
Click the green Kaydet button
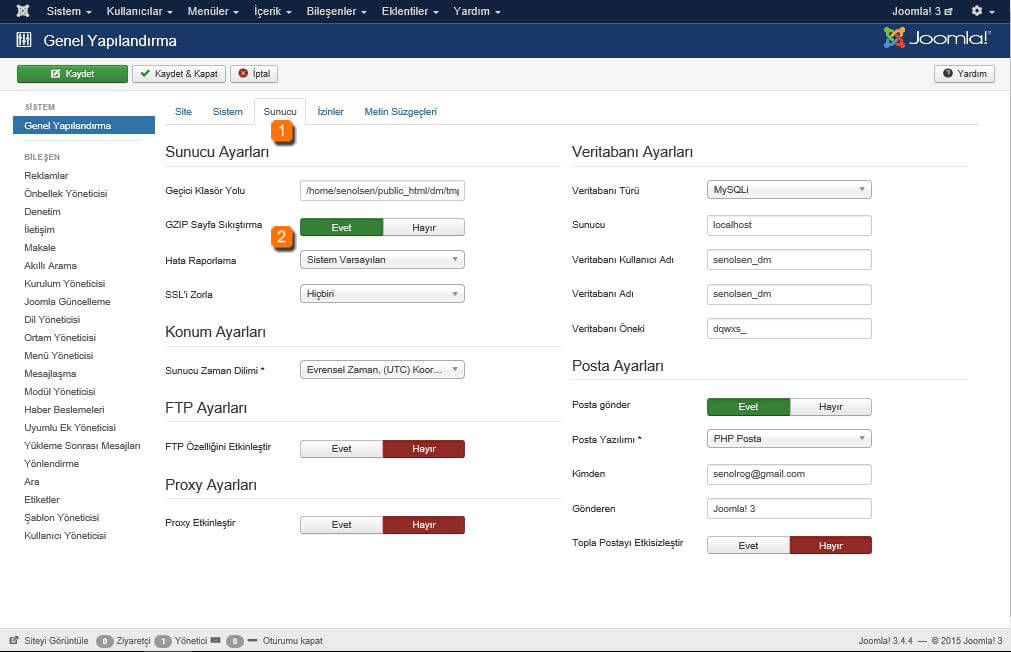tap(72, 74)
